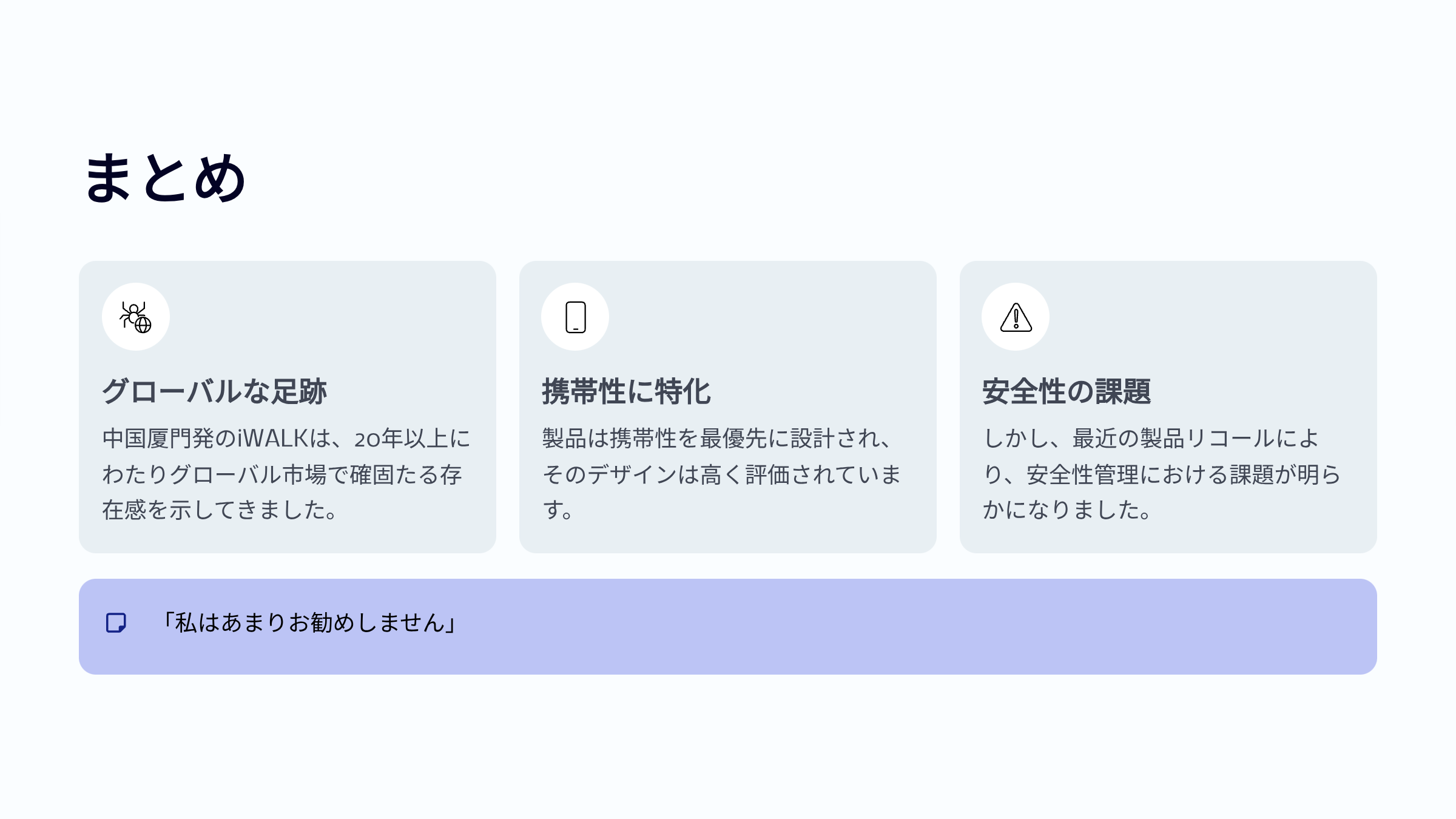Click the iWALK description paragraph
This screenshot has width=1456, height=819.
click(286, 474)
